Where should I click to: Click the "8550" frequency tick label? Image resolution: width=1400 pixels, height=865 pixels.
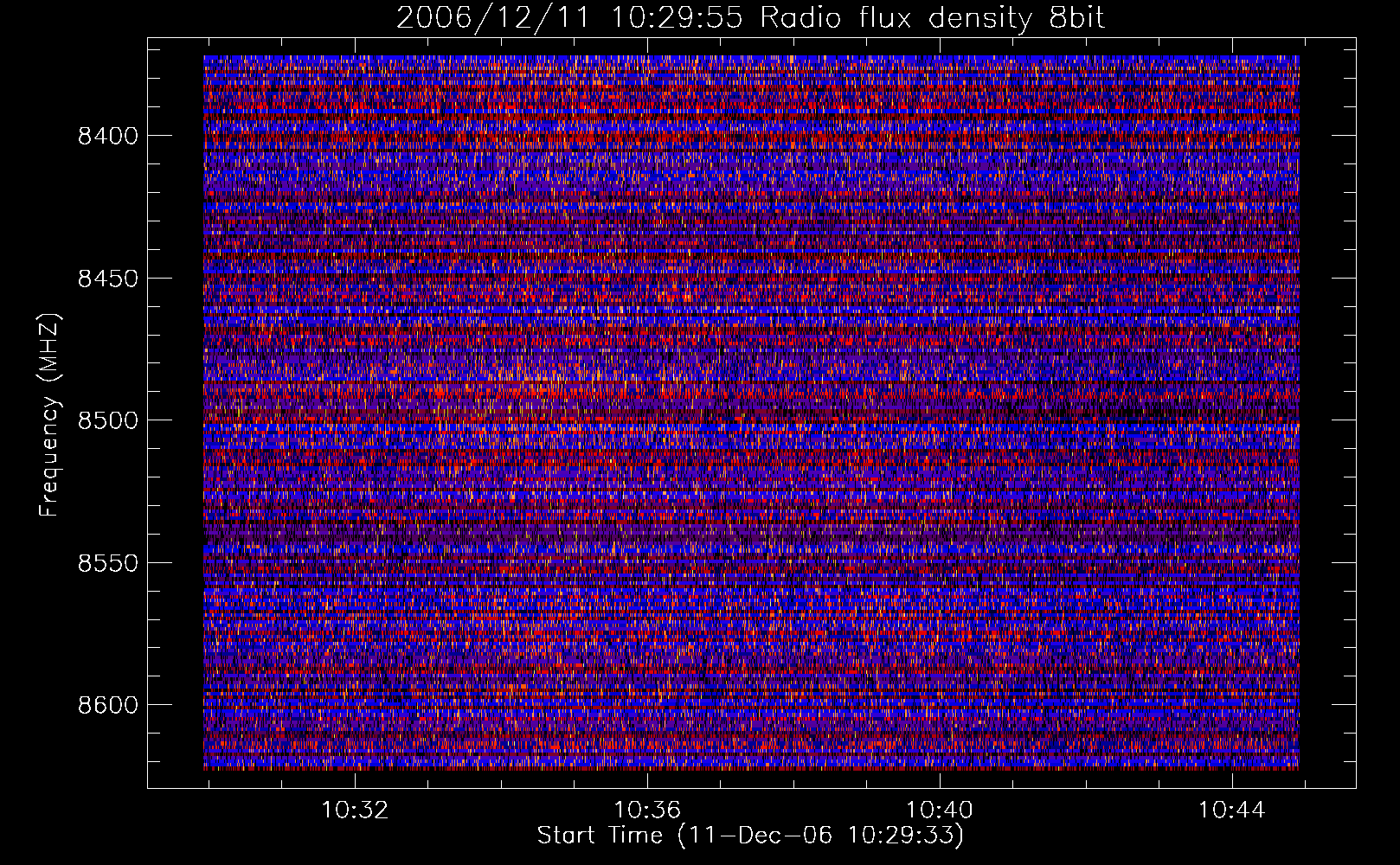(108, 563)
